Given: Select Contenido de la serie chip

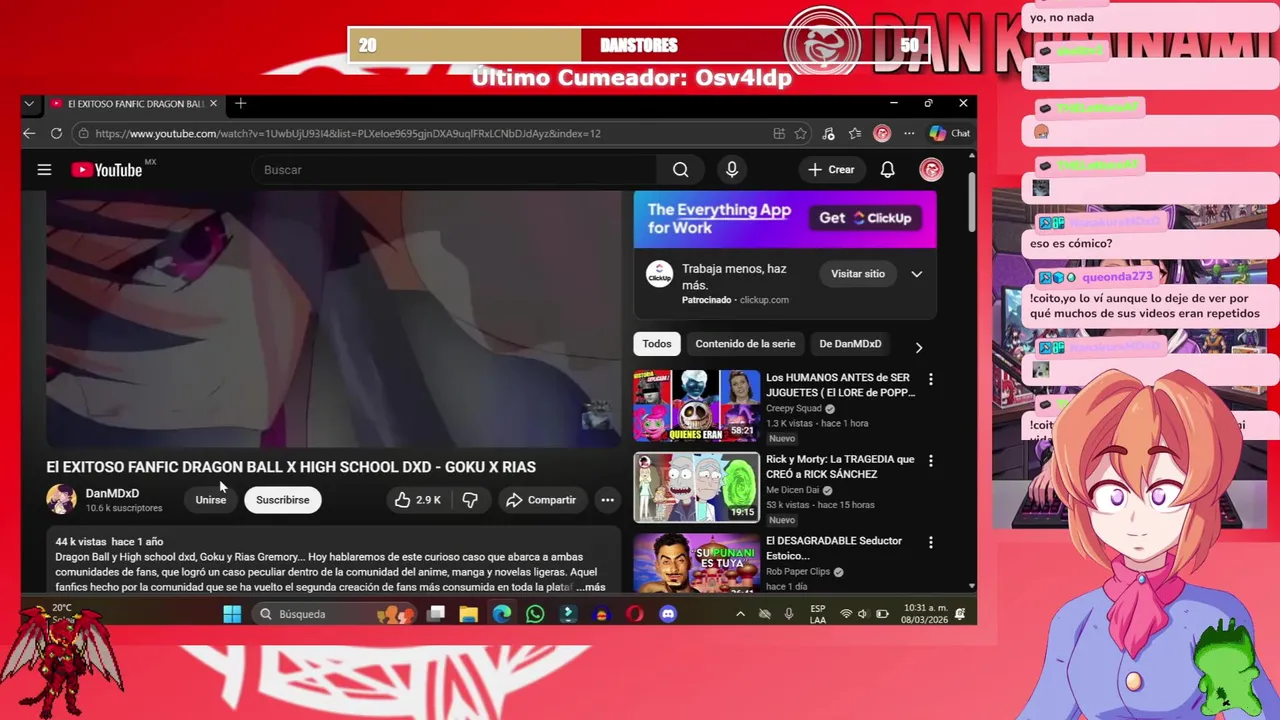Looking at the screenshot, I should 745,344.
